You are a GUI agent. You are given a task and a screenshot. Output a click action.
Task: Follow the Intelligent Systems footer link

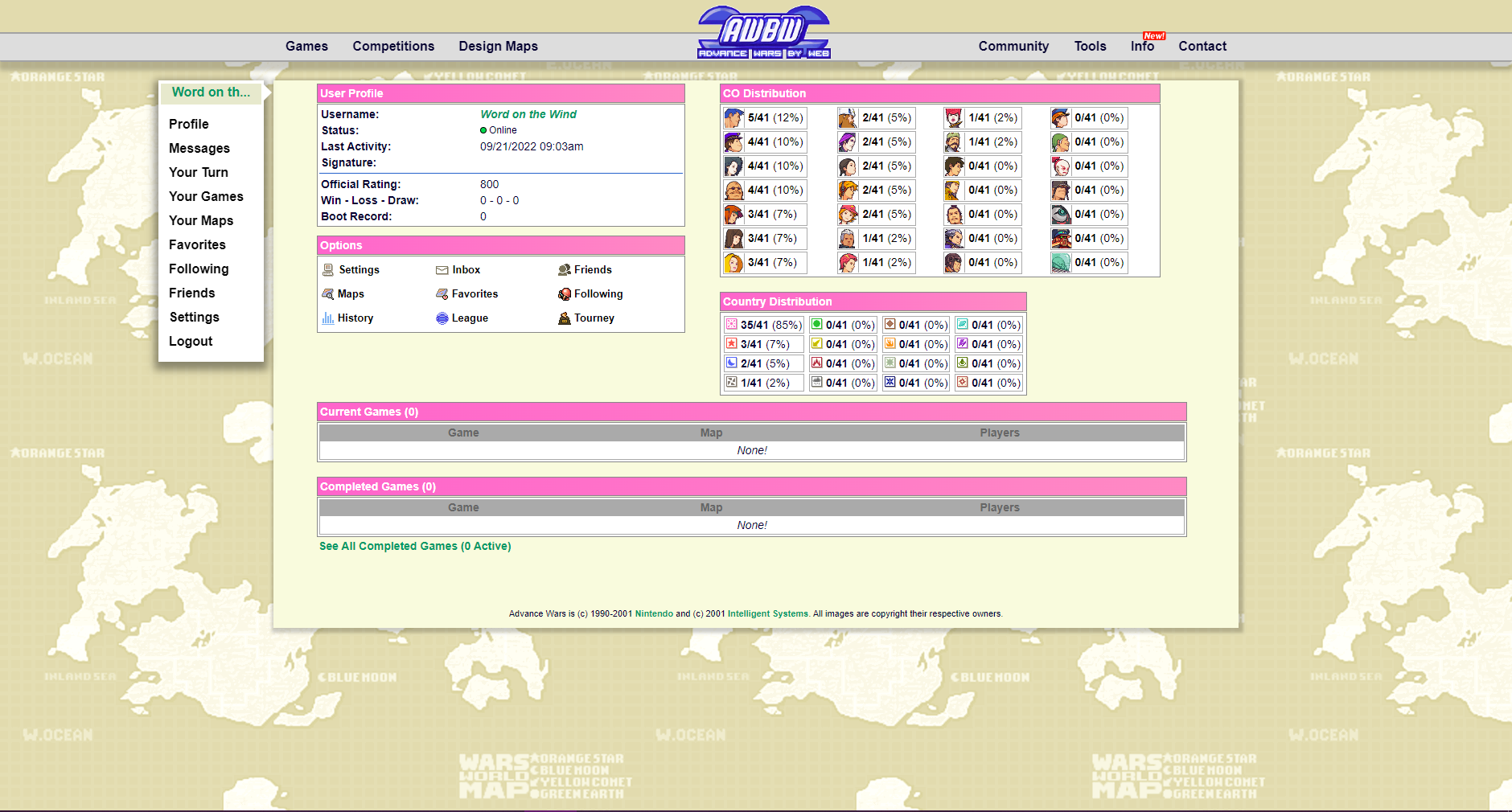(x=767, y=613)
